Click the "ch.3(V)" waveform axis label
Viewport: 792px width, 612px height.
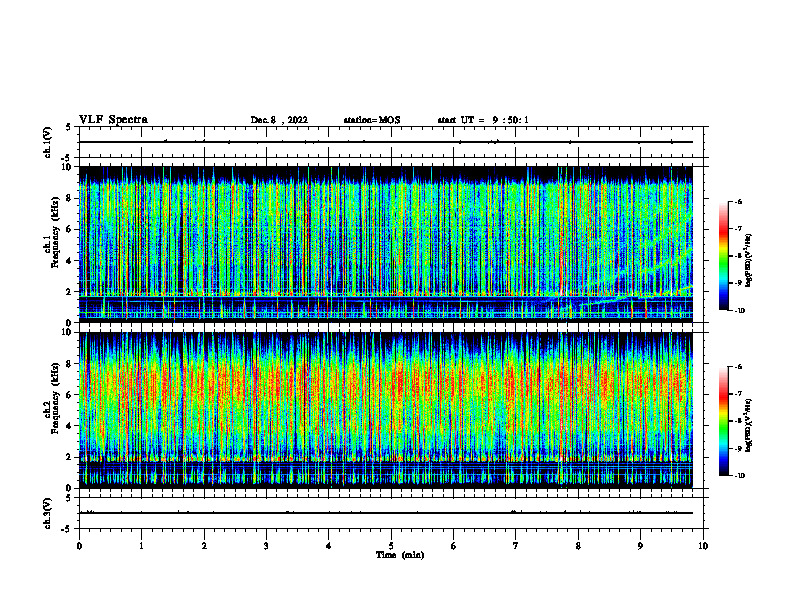tap(48, 513)
